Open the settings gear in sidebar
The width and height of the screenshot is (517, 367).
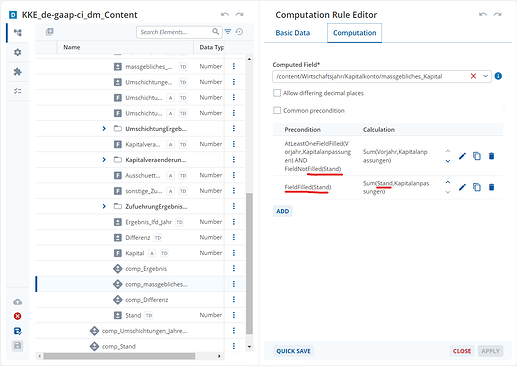(x=17, y=52)
